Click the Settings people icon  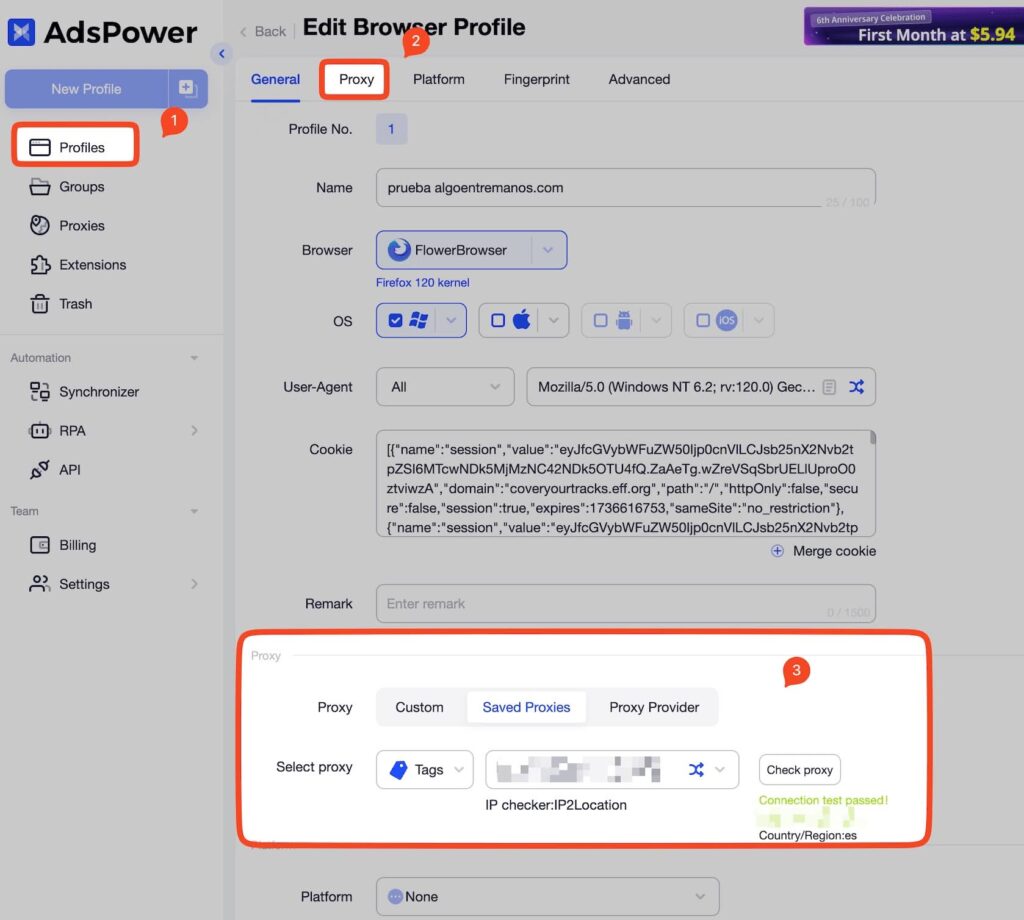(39, 584)
